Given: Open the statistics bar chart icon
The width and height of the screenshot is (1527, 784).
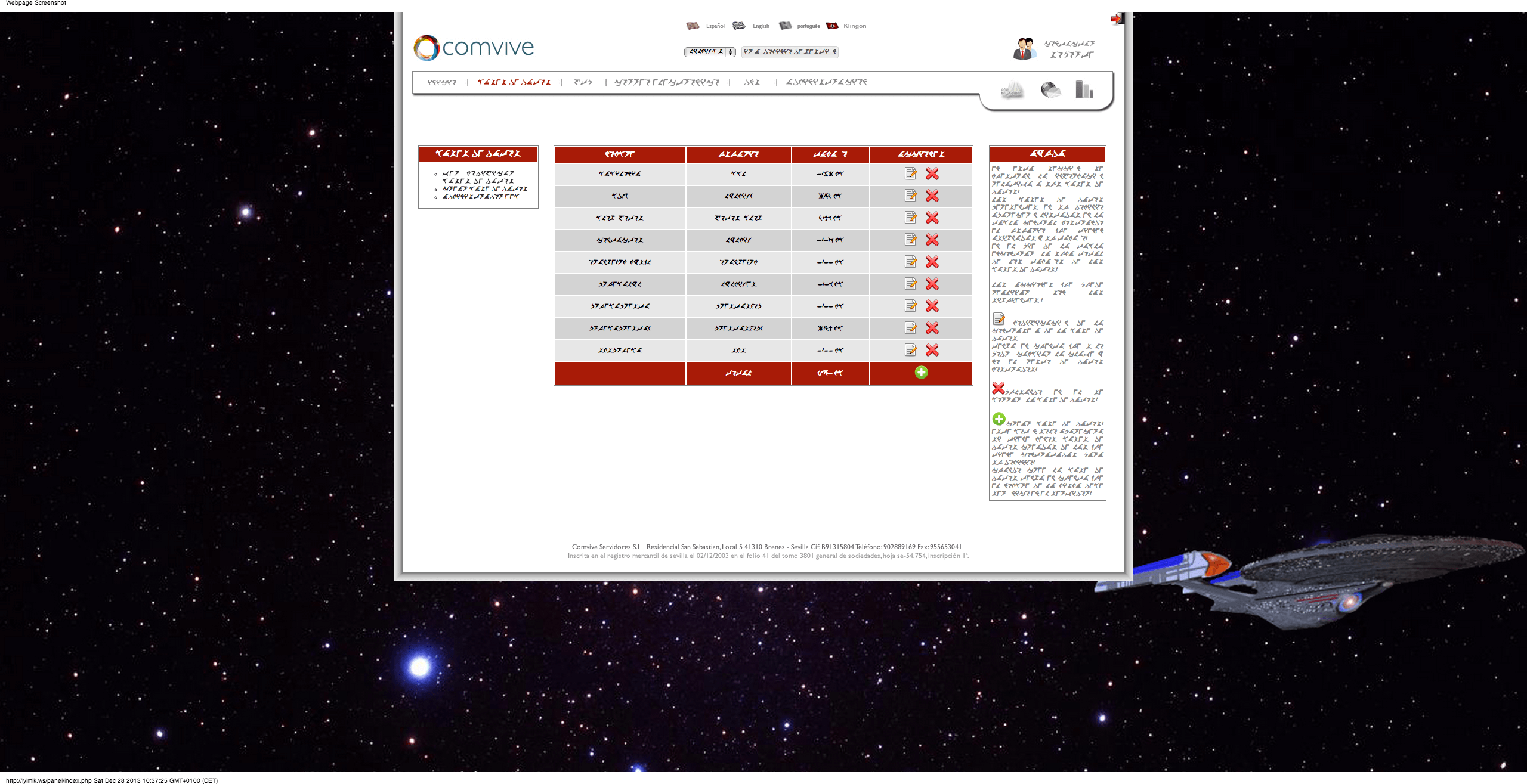Looking at the screenshot, I should click(x=1084, y=89).
